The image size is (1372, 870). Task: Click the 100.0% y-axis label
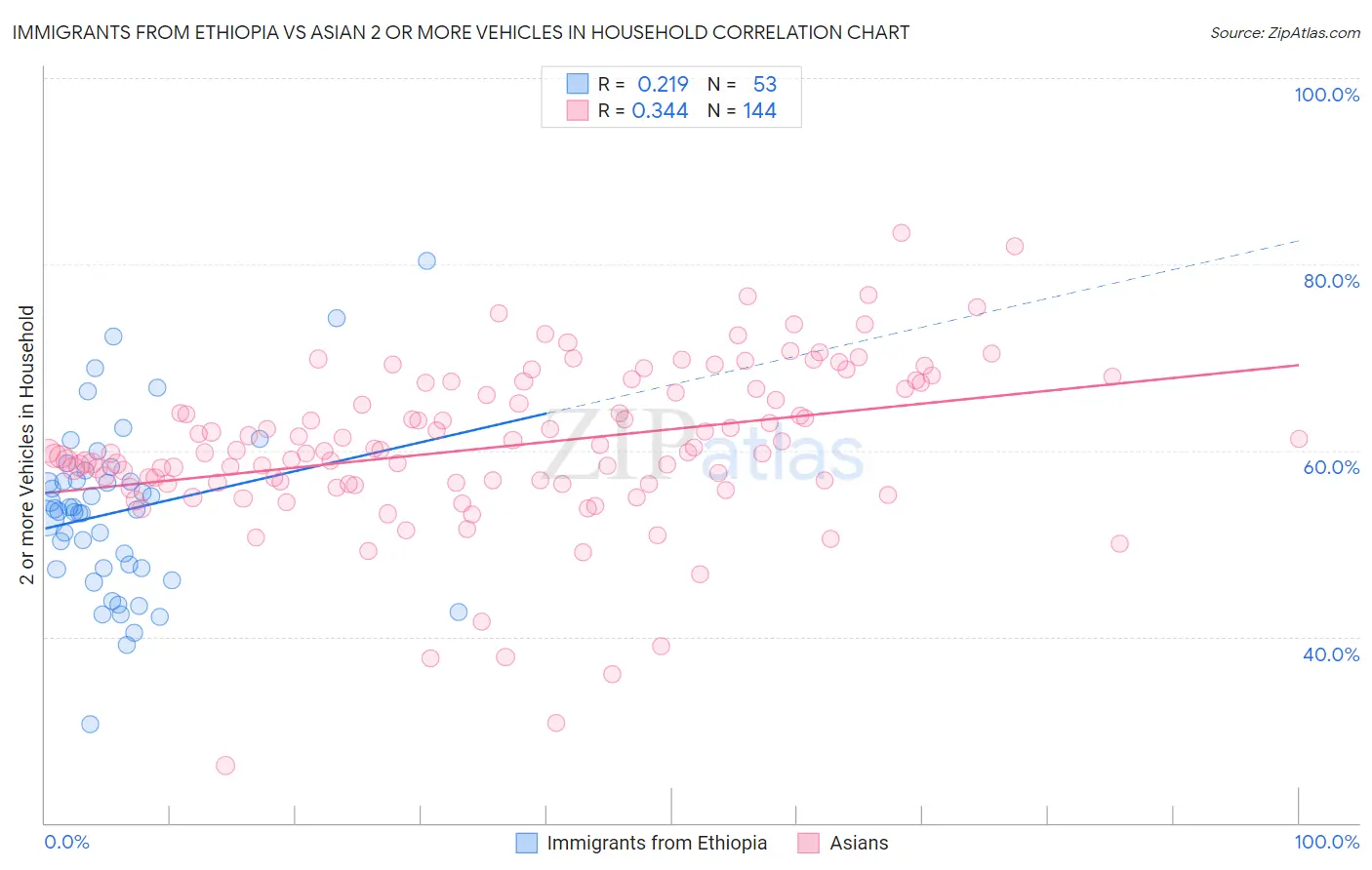pyautogui.click(x=1326, y=95)
